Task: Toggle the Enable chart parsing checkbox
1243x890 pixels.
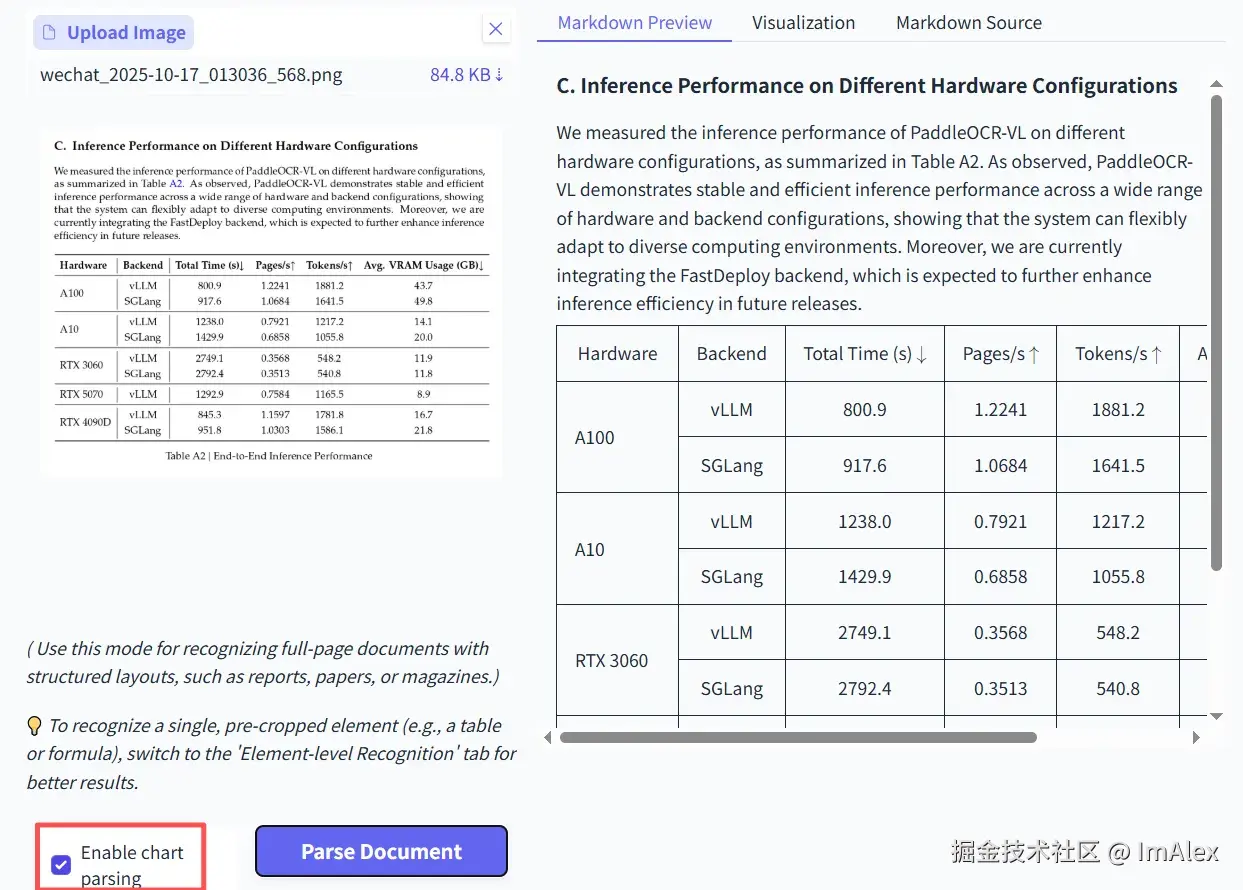Action: pos(61,865)
